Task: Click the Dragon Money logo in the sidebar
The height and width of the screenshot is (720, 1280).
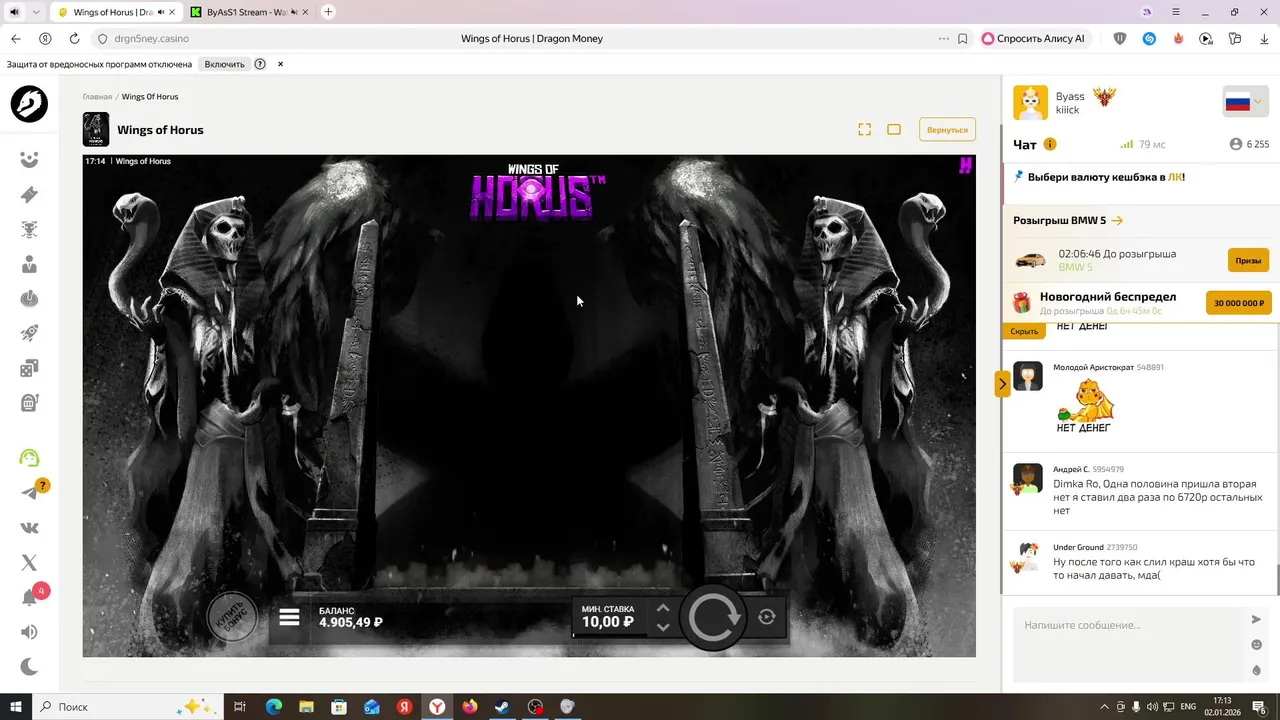Action: coord(29,104)
